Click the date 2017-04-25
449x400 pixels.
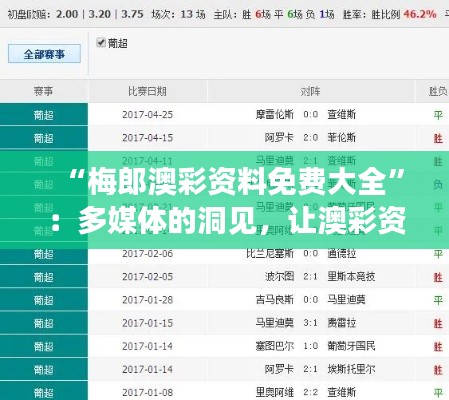[147, 115]
